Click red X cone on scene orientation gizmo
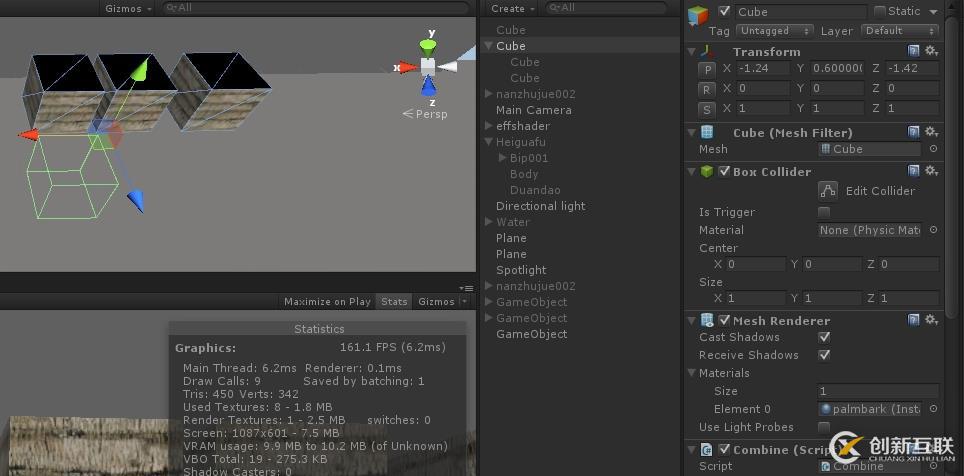Screen dimensions: 964x476 [x=407, y=68]
